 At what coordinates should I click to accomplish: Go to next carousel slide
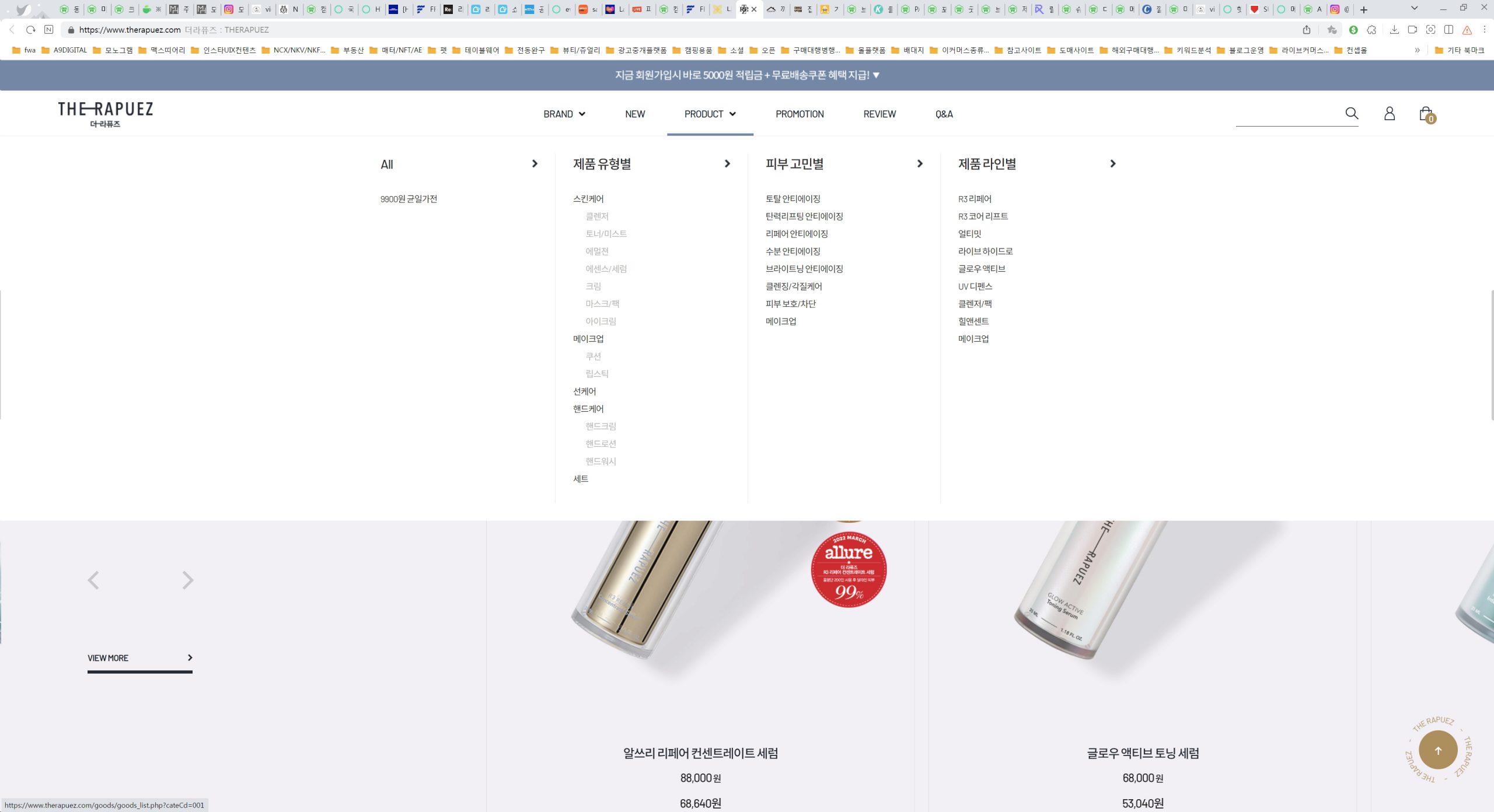pos(187,580)
